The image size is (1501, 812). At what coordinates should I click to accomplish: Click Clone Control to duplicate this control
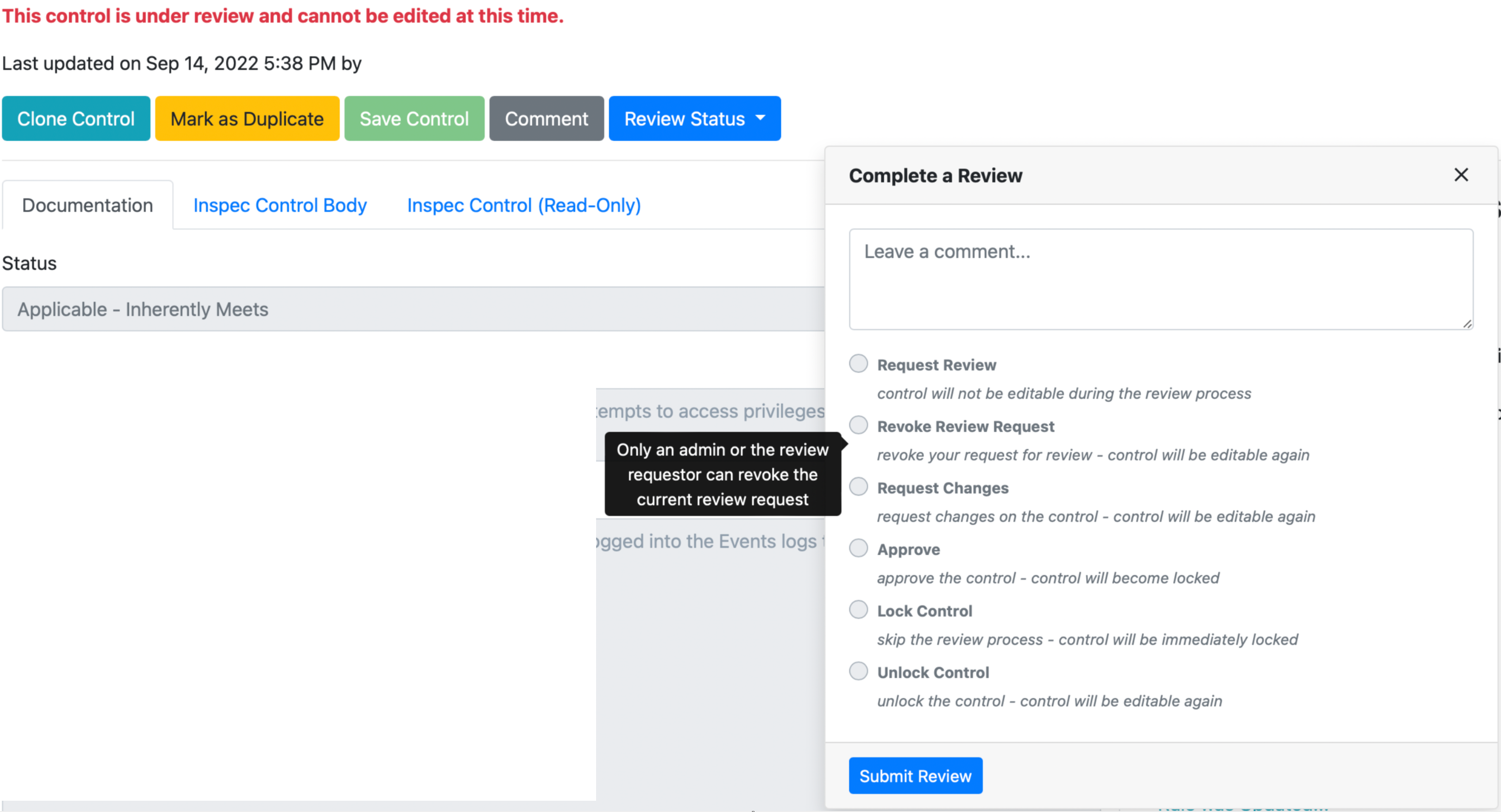click(x=76, y=118)
